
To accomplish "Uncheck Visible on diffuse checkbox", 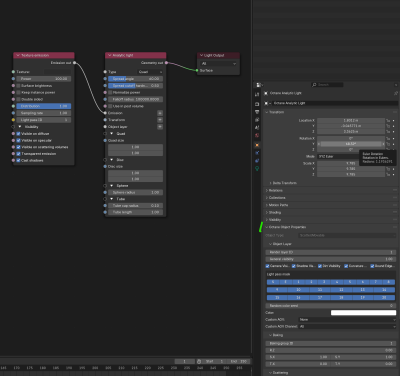I will click(19, 134).
